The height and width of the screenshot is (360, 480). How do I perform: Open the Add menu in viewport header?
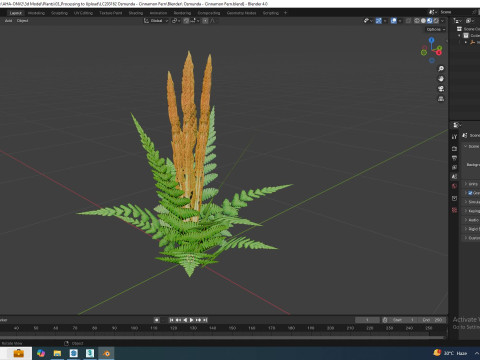coord(8,21)
